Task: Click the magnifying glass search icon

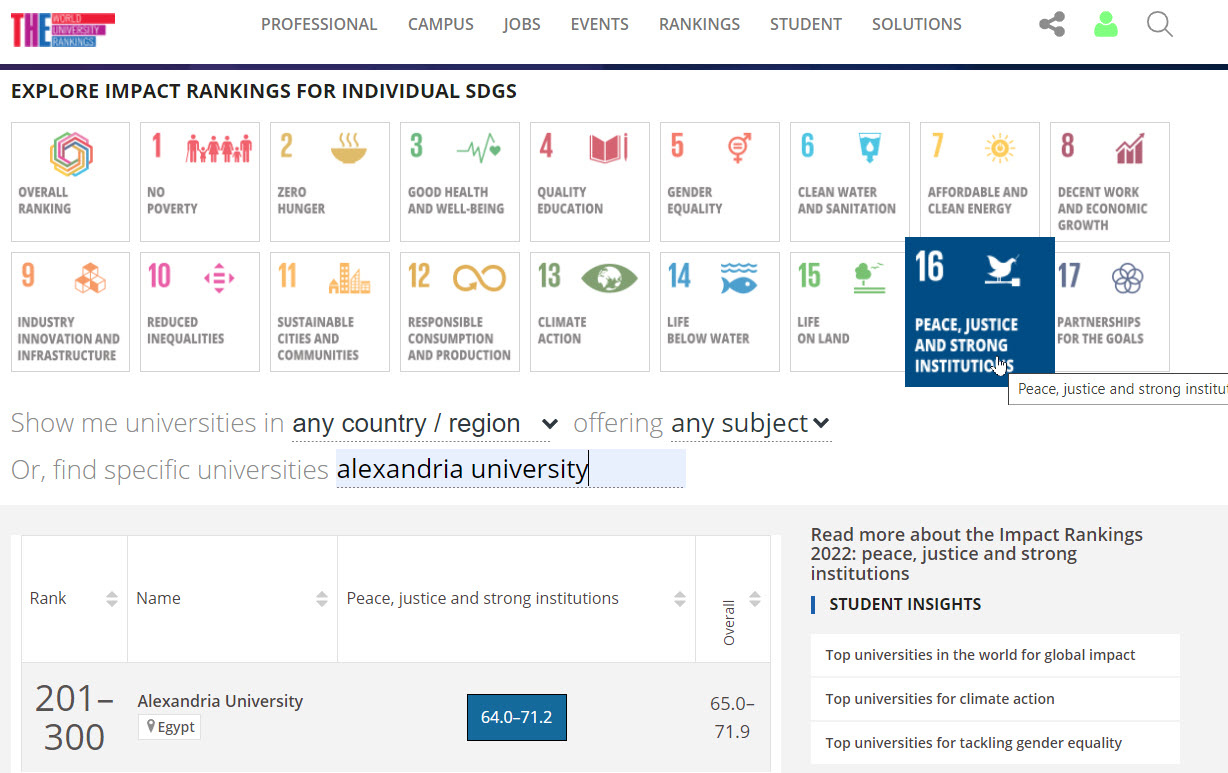Action: point(1159,24)
